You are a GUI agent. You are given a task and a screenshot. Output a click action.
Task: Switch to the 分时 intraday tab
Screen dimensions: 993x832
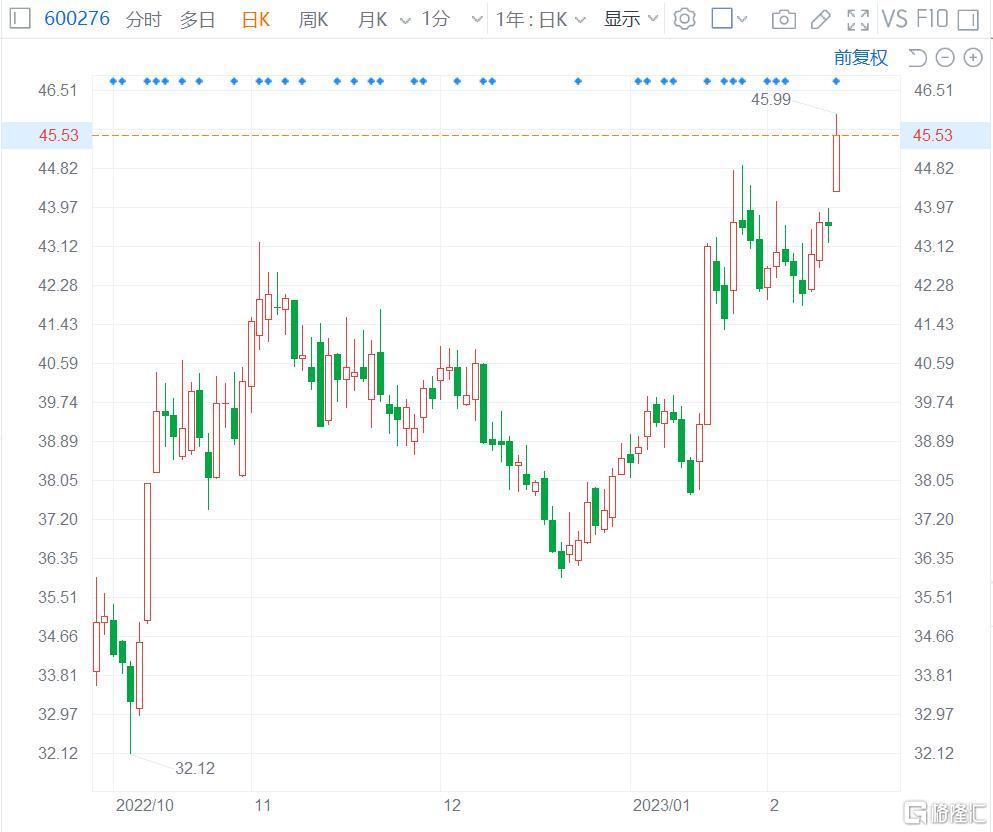[x=144, y=20]
